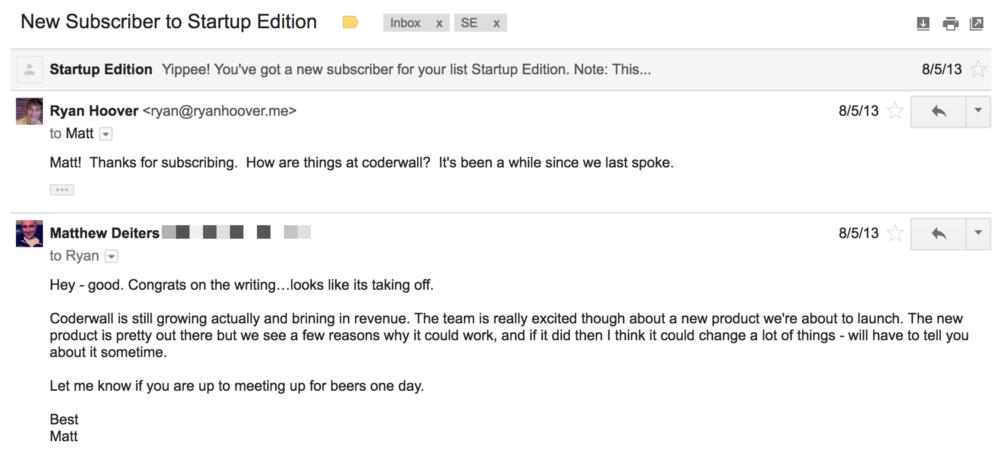Remove the Inbox label
This screenshot has height=450, width=1000.
[439, 24]
